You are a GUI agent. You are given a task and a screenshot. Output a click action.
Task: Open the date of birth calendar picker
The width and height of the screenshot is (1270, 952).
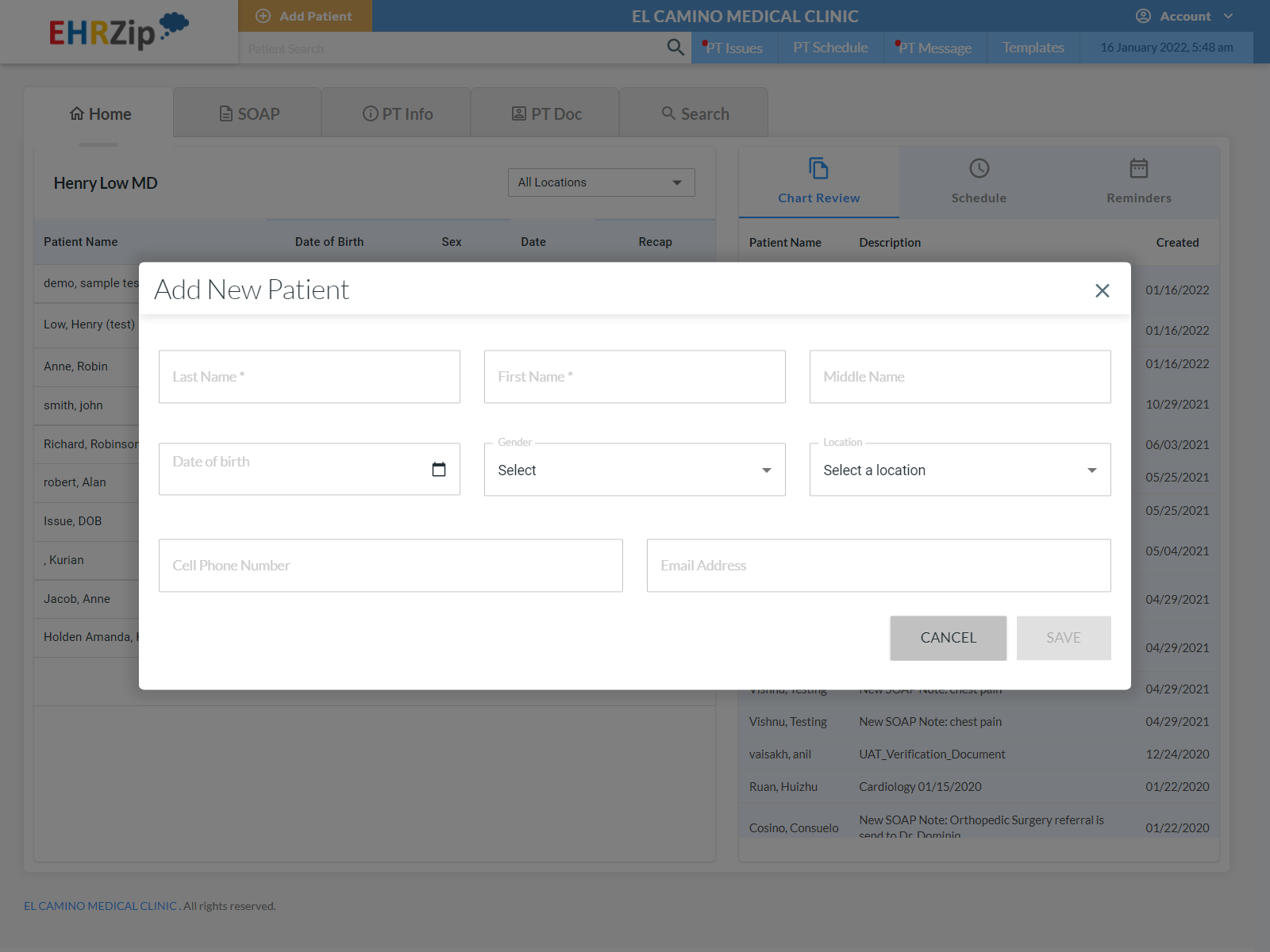click(439, 469)
